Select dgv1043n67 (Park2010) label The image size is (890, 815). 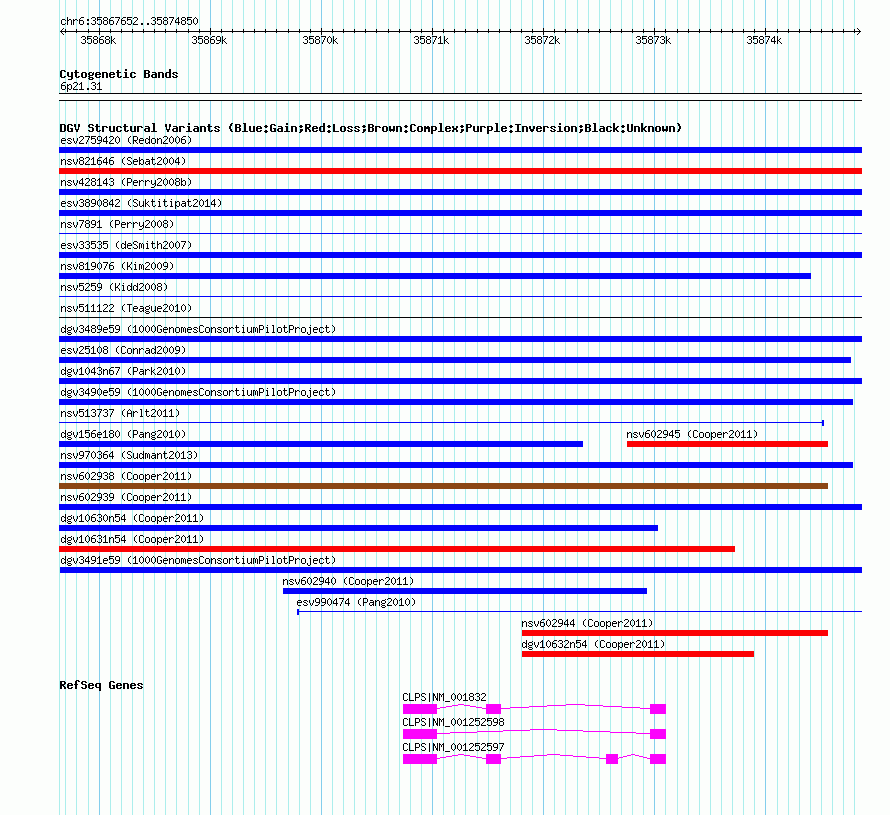pos(123,371)
